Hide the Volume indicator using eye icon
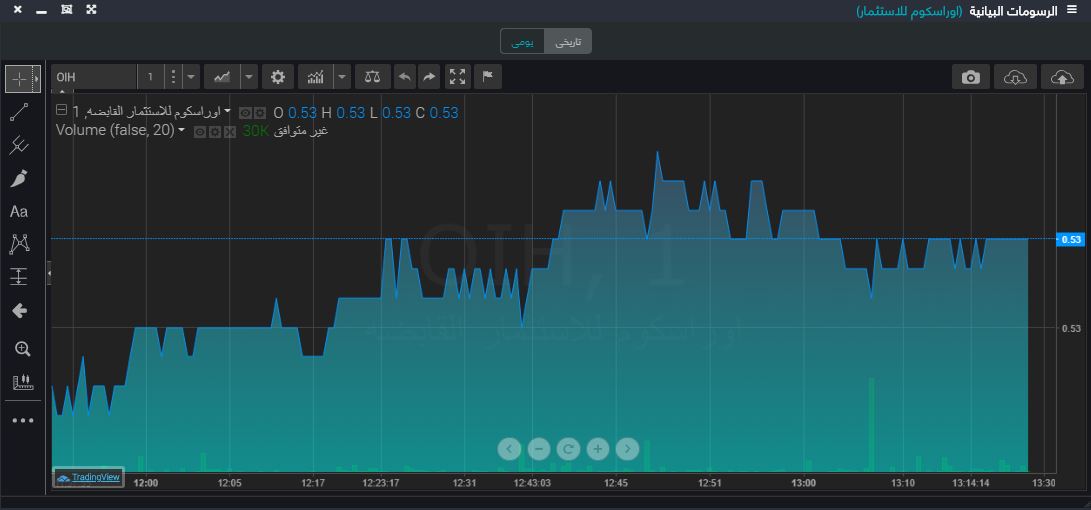This screenshot has height=510, width=1091. pos(200,132)
